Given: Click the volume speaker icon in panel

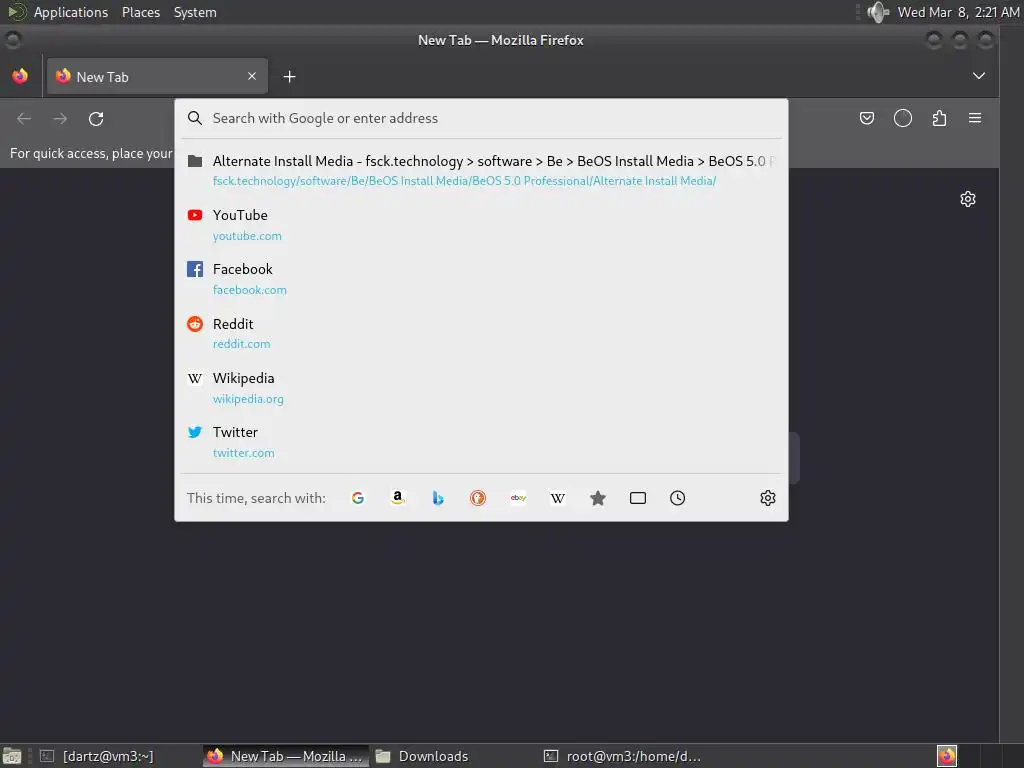Looking at the screenshot, I should (878, 12).
